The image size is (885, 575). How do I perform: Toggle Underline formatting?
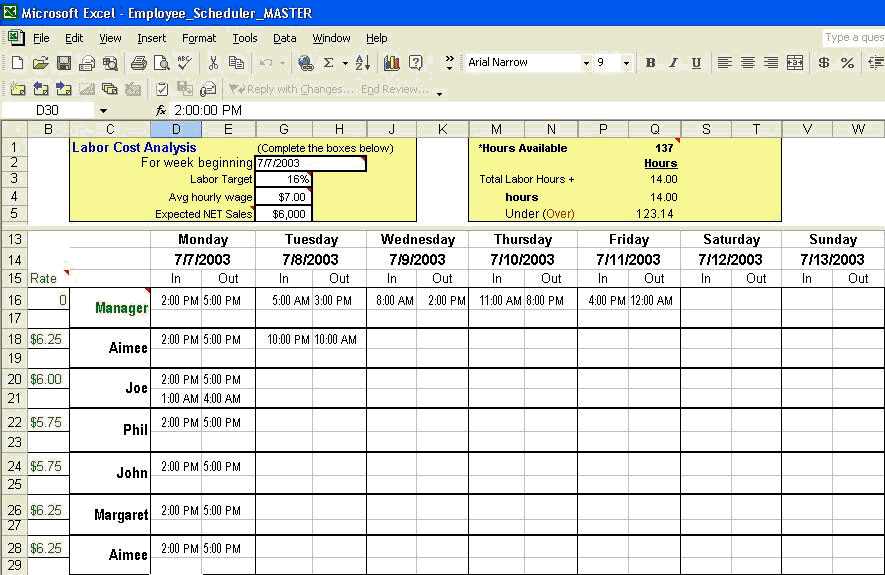(696, 63)
